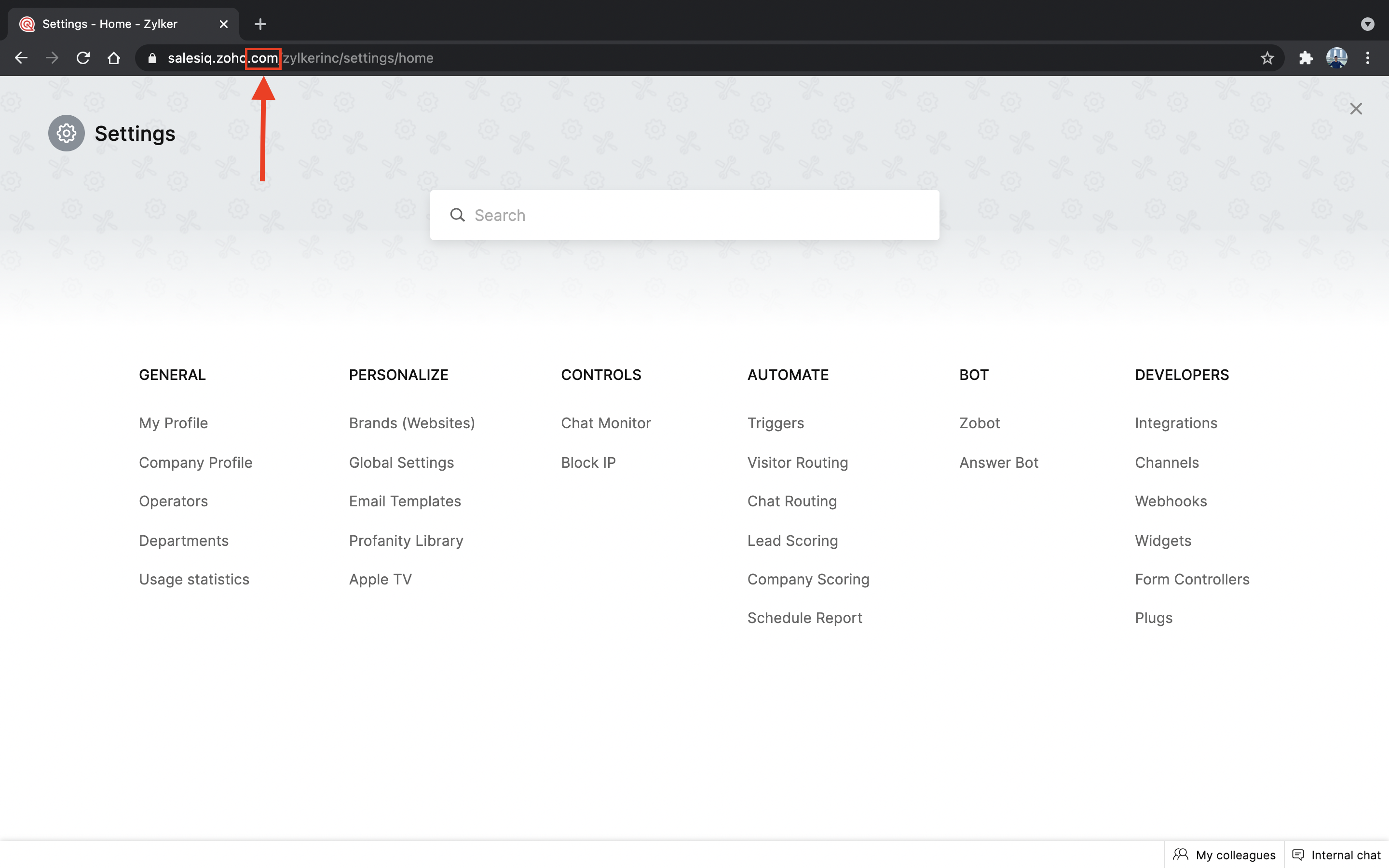Open Block IP settings
Screen dimensions: 1389x868
point(588,463)
